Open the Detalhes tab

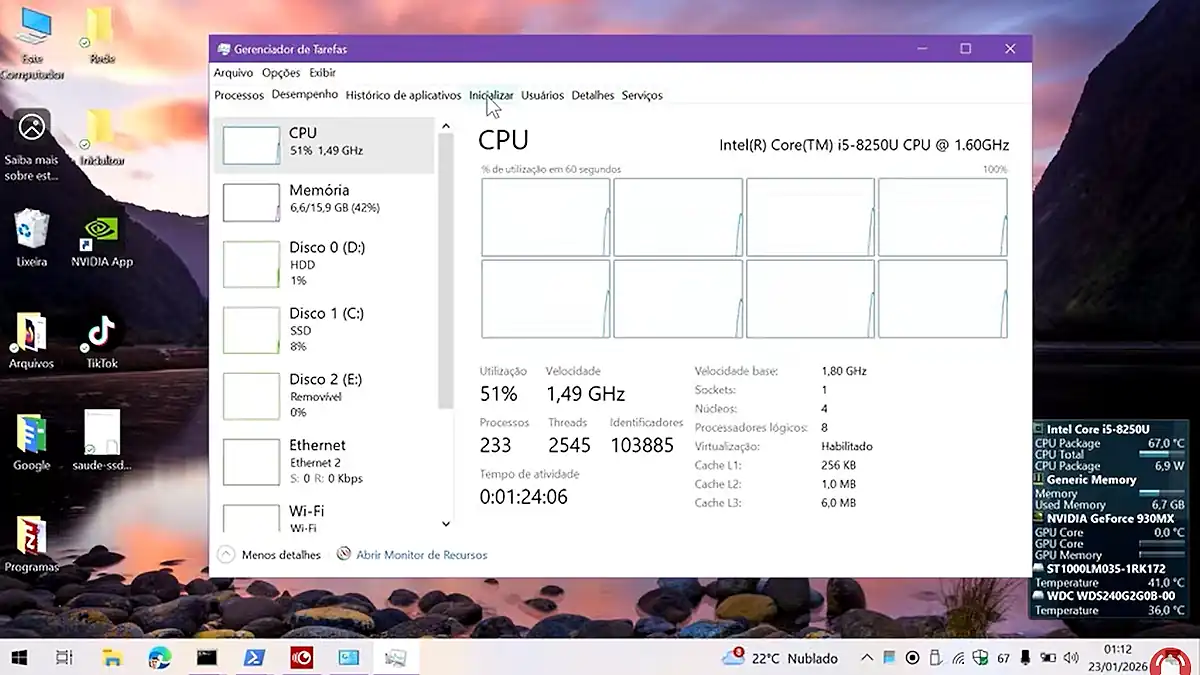pyautogui.click(x=593, y=95)
